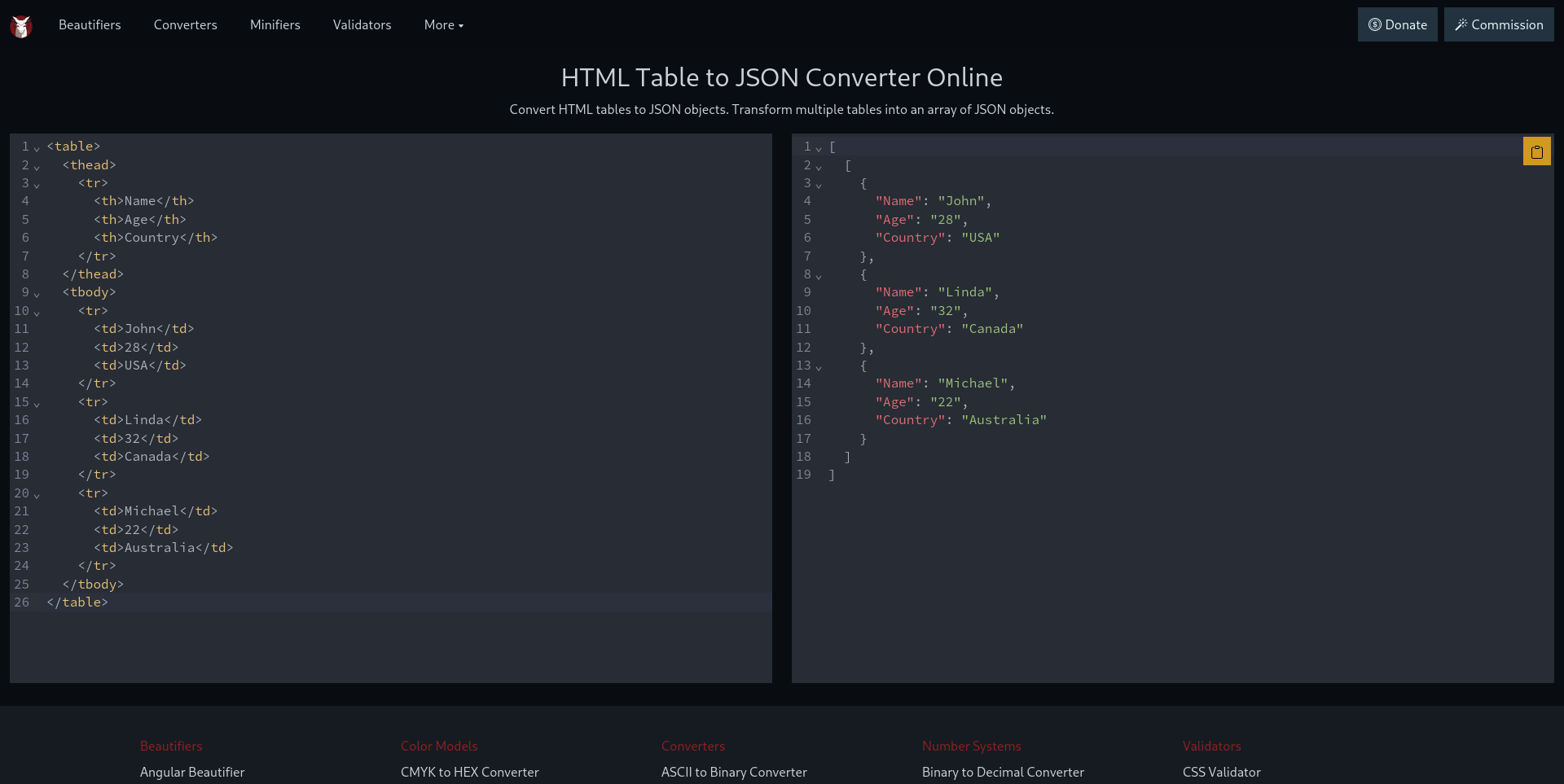The width and height of the screenshot is (1564, 784).
Task: Click the <td>John</td> line in HTML editor
Action: click(144, 329)
